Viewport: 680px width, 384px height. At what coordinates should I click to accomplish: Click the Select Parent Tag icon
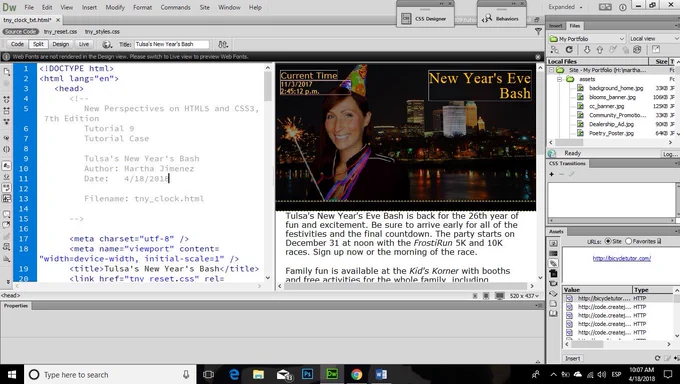(x=7, y=138)
